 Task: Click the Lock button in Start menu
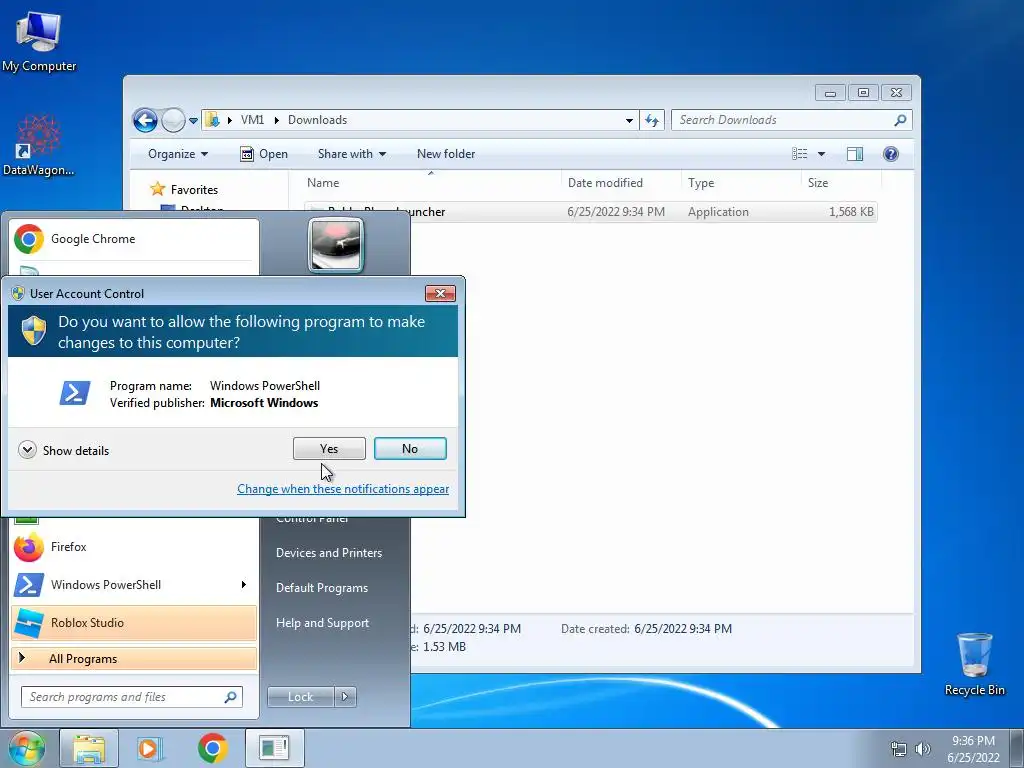pos(300,697)
